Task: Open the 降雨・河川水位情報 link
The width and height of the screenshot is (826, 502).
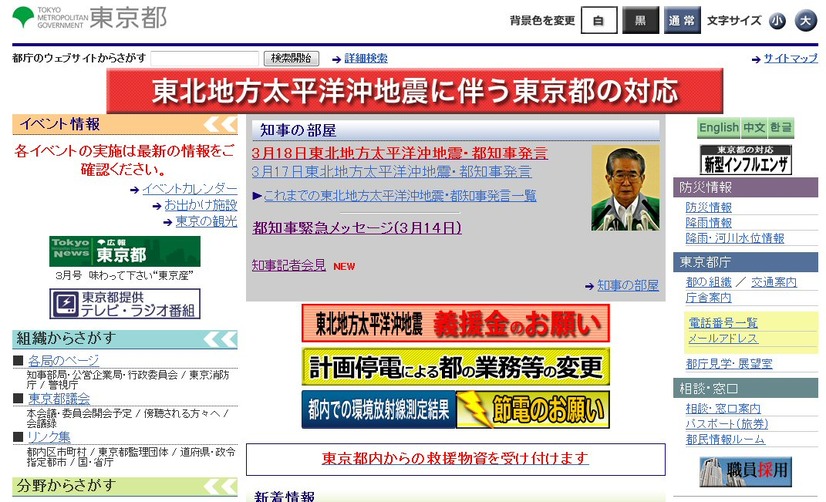Action: click(735, 238)
